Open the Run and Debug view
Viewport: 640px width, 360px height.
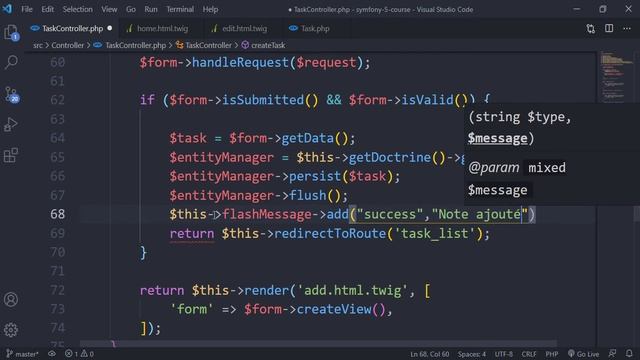pos(11,124)
